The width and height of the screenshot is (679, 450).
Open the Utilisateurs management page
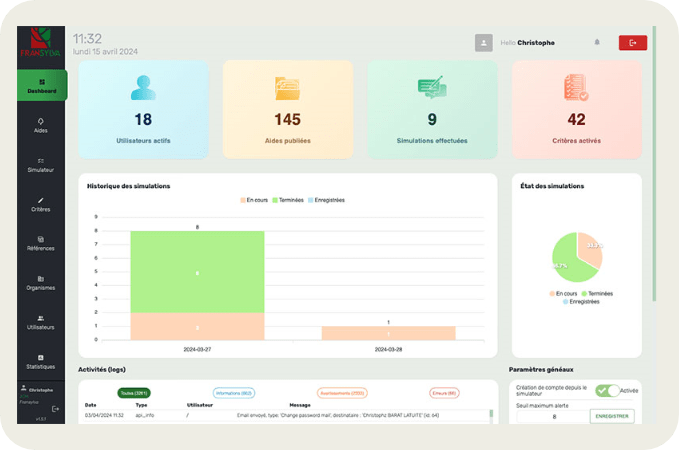pyautogui.click(x=41, y=321)
